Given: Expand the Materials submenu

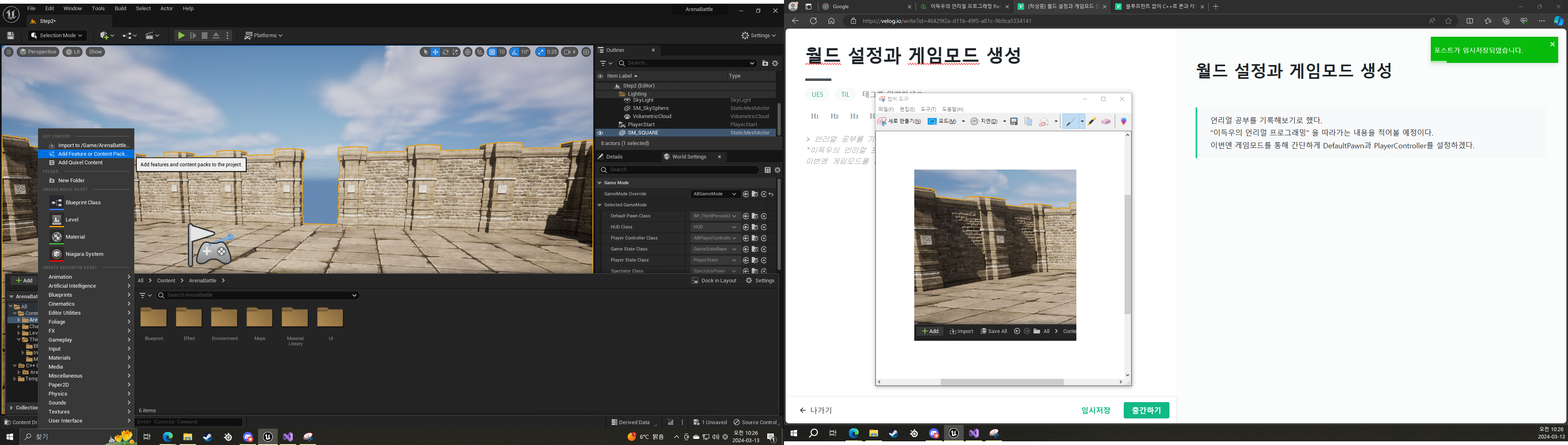Looking at the screenshot, I should pos(87,358).
